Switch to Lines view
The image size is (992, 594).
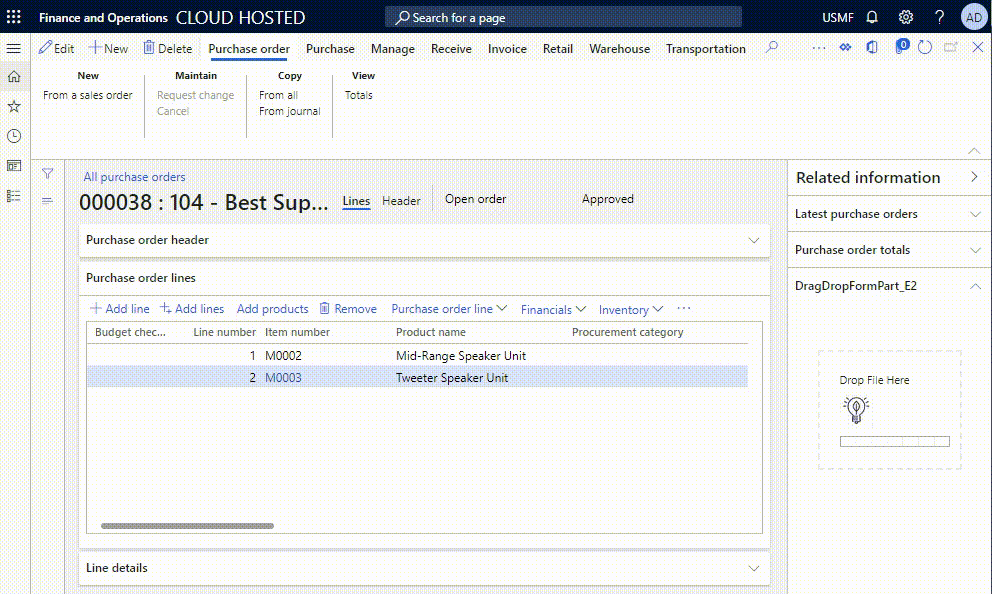[356, 201]
